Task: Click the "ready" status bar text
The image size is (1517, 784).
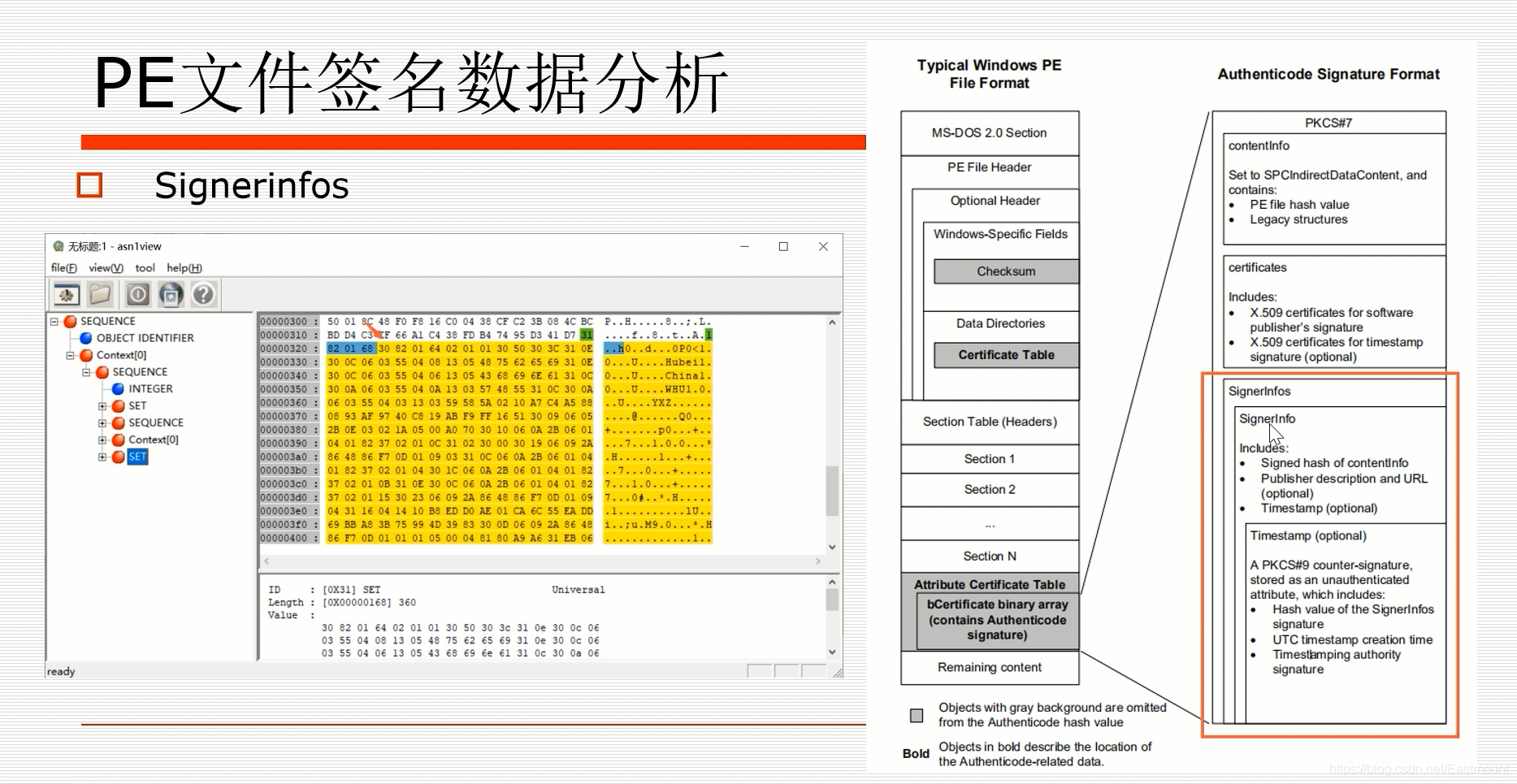Action: (61, 671)
